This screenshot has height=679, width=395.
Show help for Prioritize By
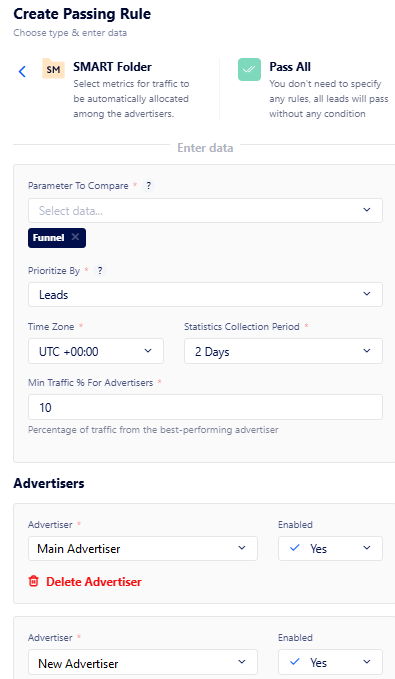point(100,271)
